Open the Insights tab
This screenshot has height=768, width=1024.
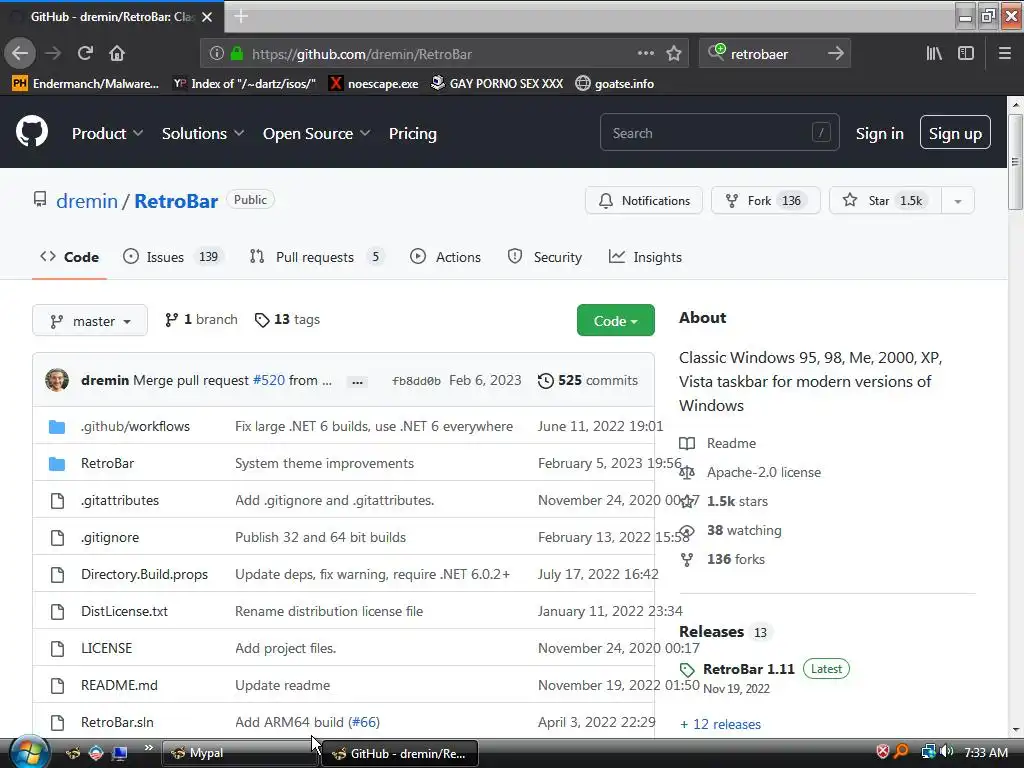click(645, 257)
